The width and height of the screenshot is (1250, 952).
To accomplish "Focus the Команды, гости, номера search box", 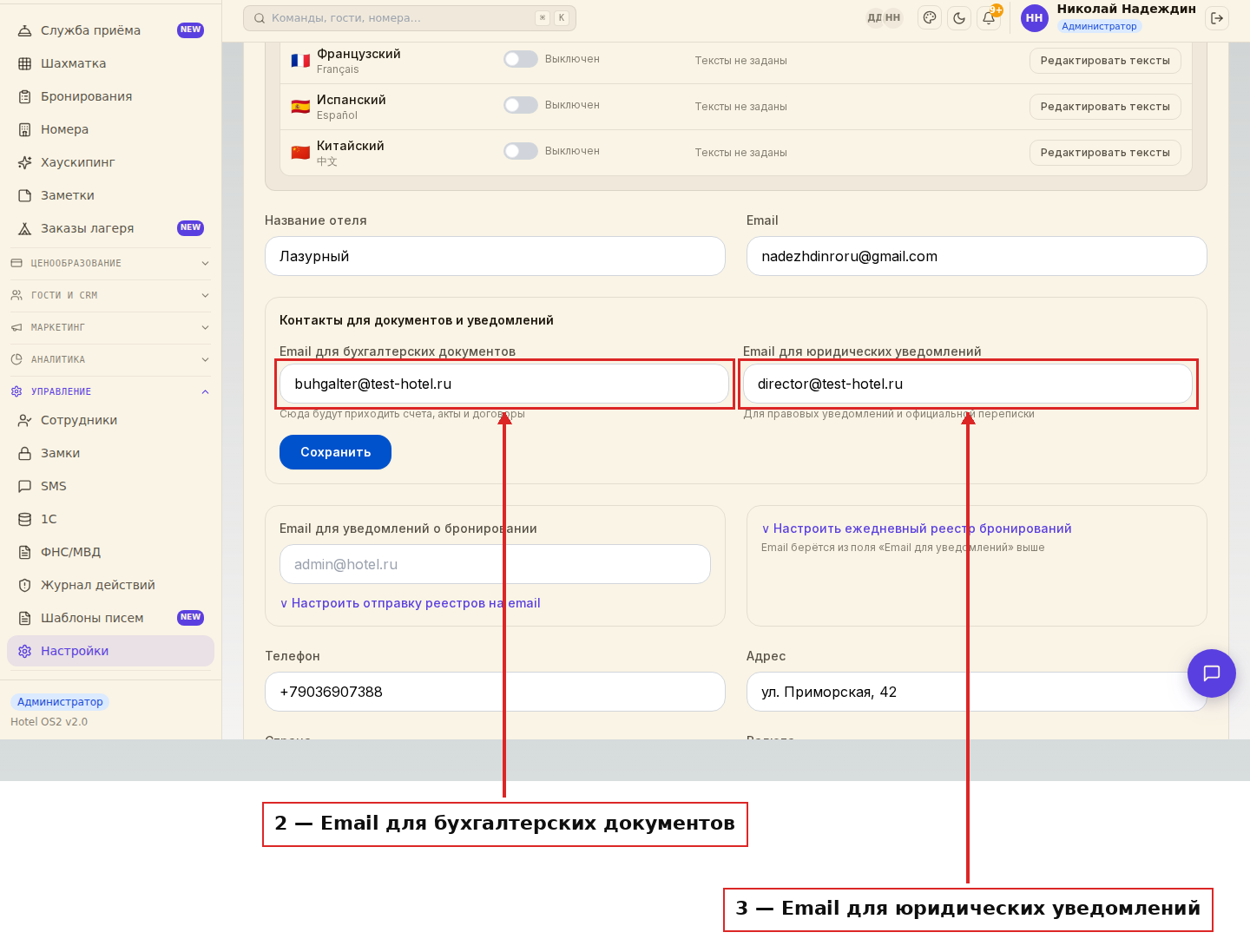I will click(410, 18).
